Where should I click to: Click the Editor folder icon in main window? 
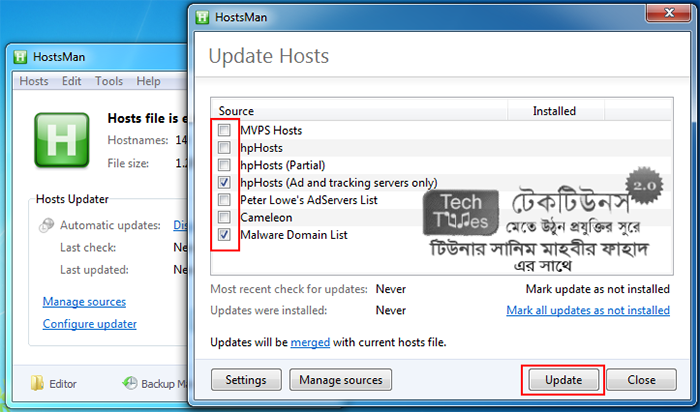coord(37,383)
